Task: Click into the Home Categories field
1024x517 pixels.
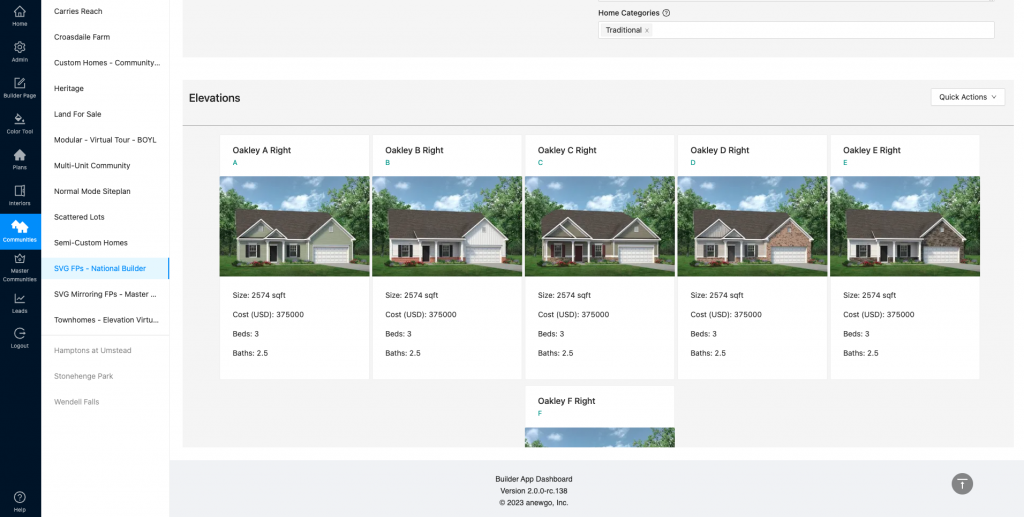Action: pyautogui.click(x=796, y=30)
